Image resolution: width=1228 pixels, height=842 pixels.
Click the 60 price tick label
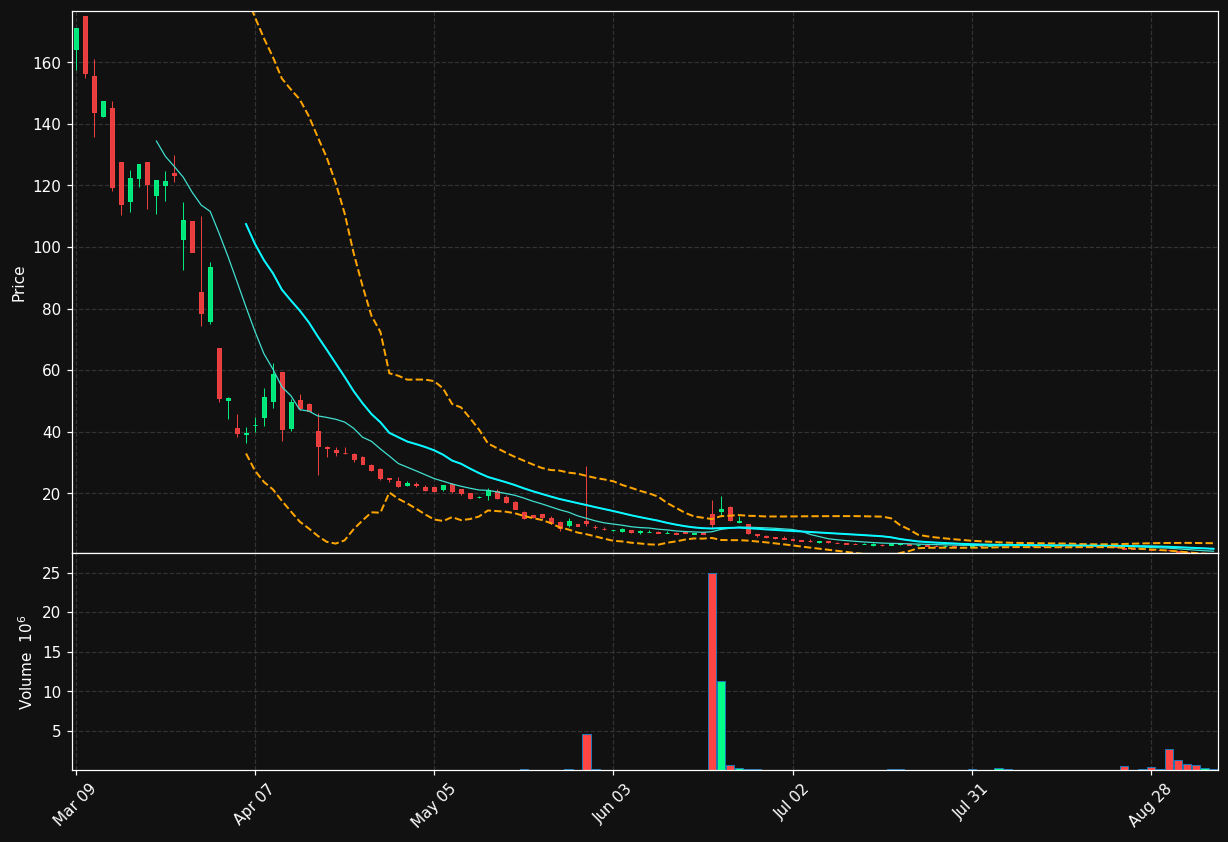[x=53, y=371]
